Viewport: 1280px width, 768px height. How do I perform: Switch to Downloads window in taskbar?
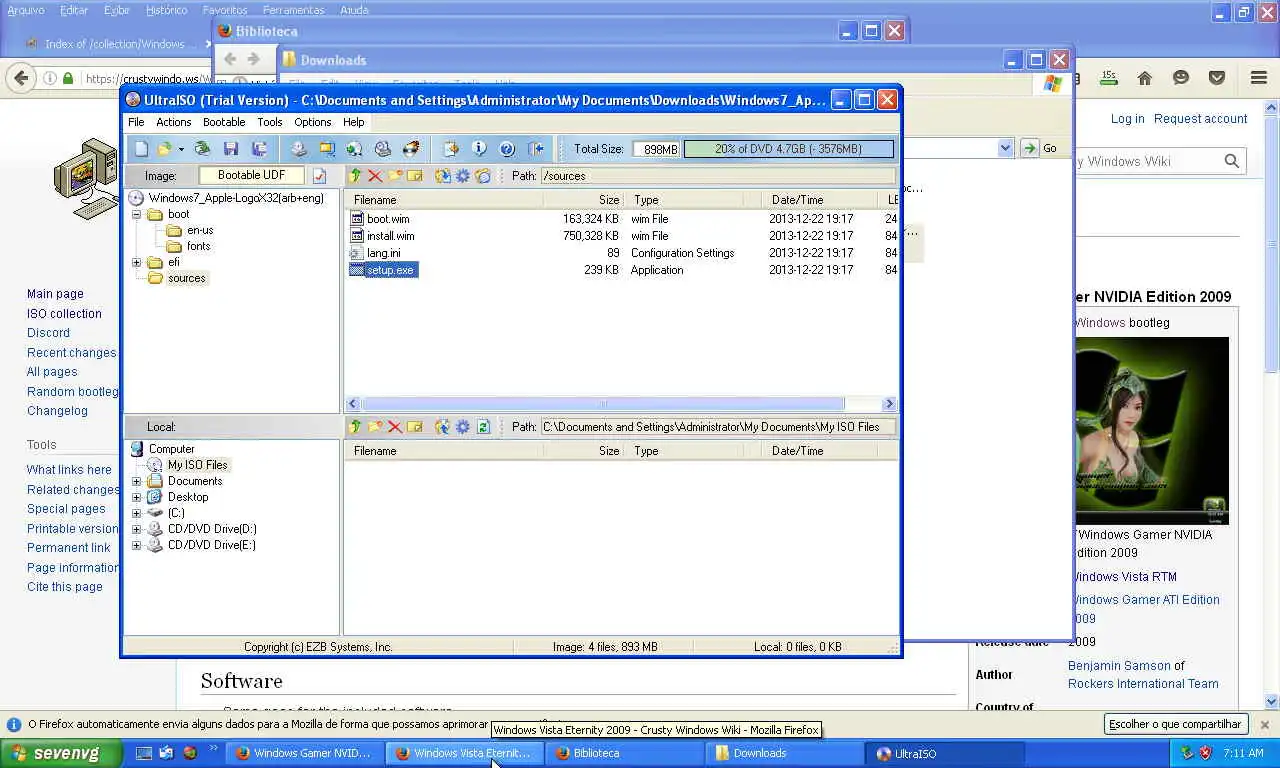pos(785,753)
